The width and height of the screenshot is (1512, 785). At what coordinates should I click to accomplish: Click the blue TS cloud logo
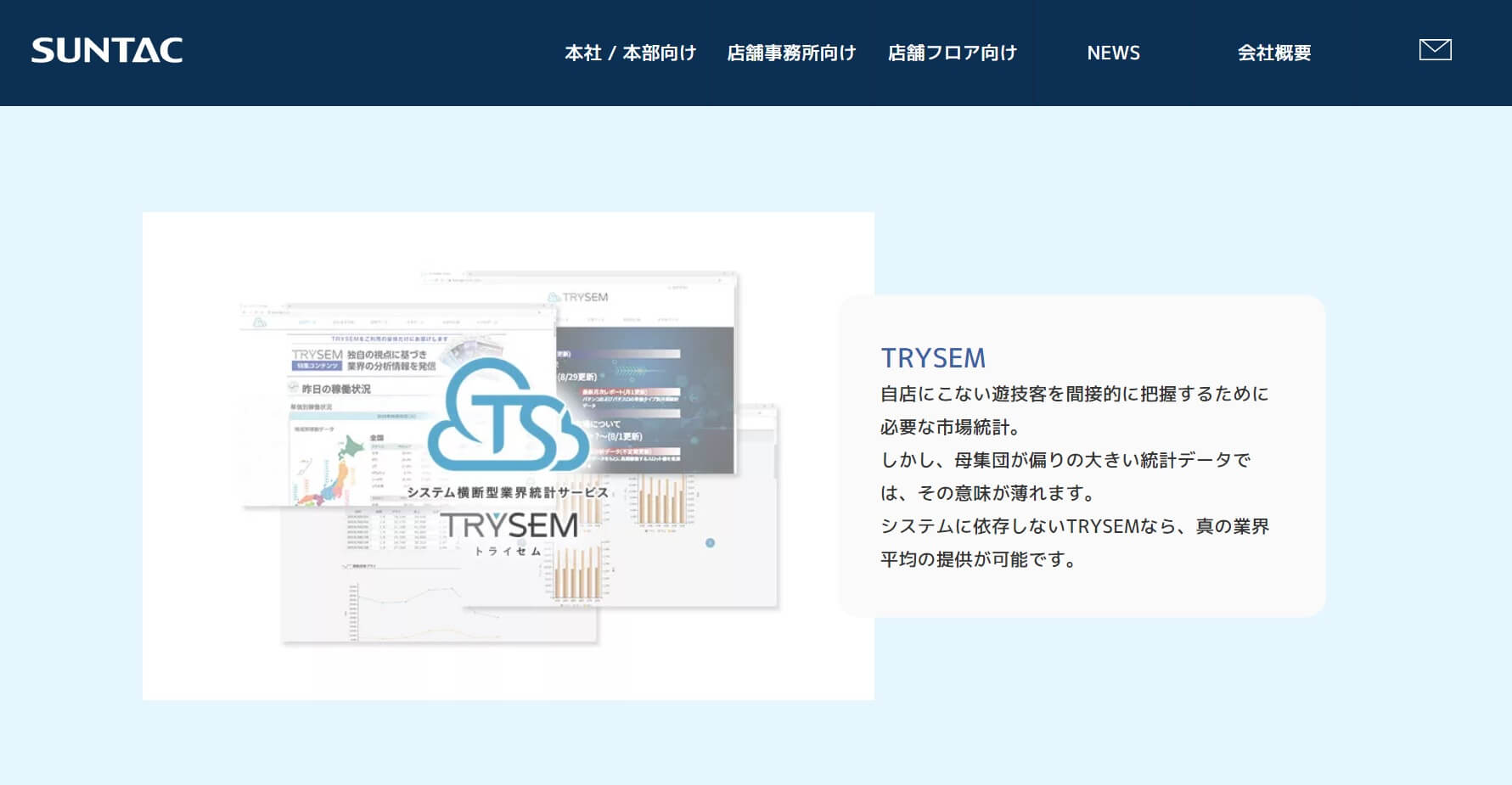508,414
